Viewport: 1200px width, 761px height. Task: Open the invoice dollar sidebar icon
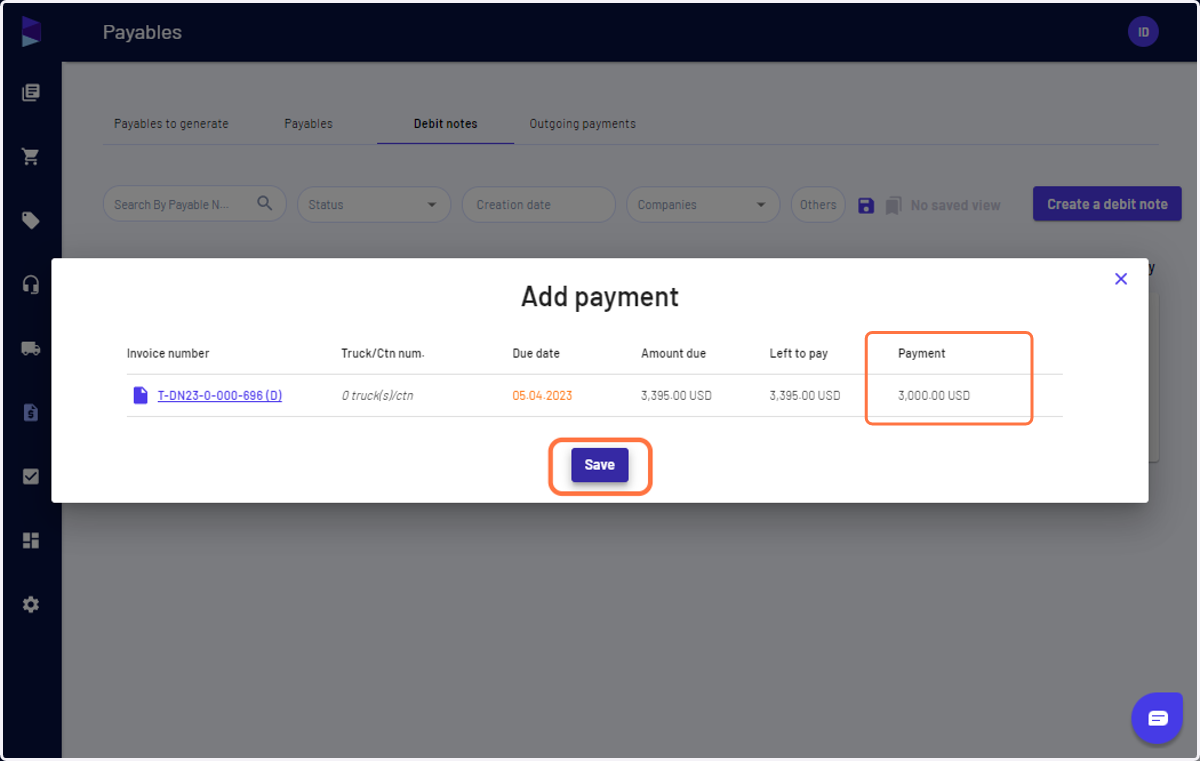pyautogui.click(x=31, y=413)
